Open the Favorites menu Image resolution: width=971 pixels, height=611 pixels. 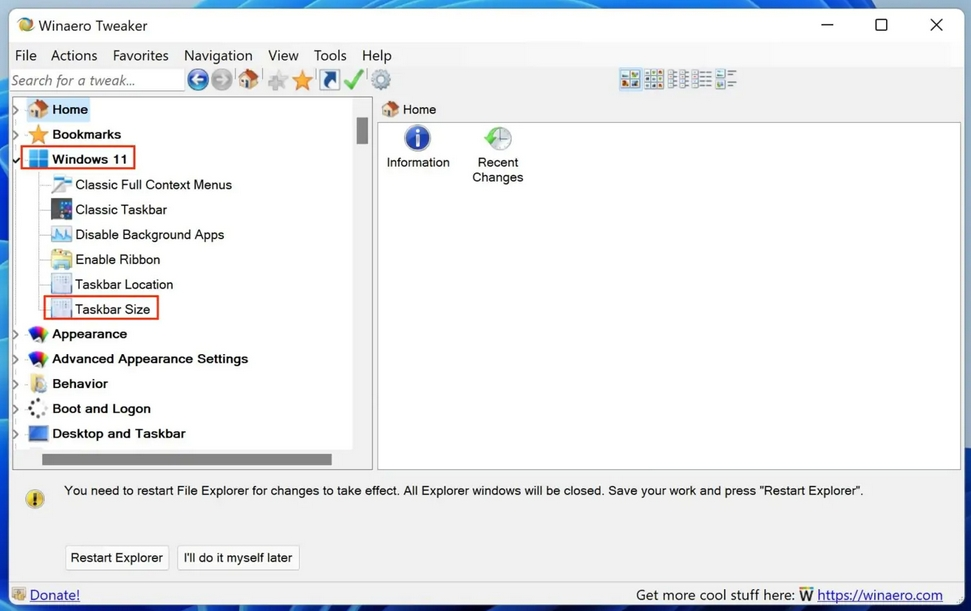[x=141, y=55]
